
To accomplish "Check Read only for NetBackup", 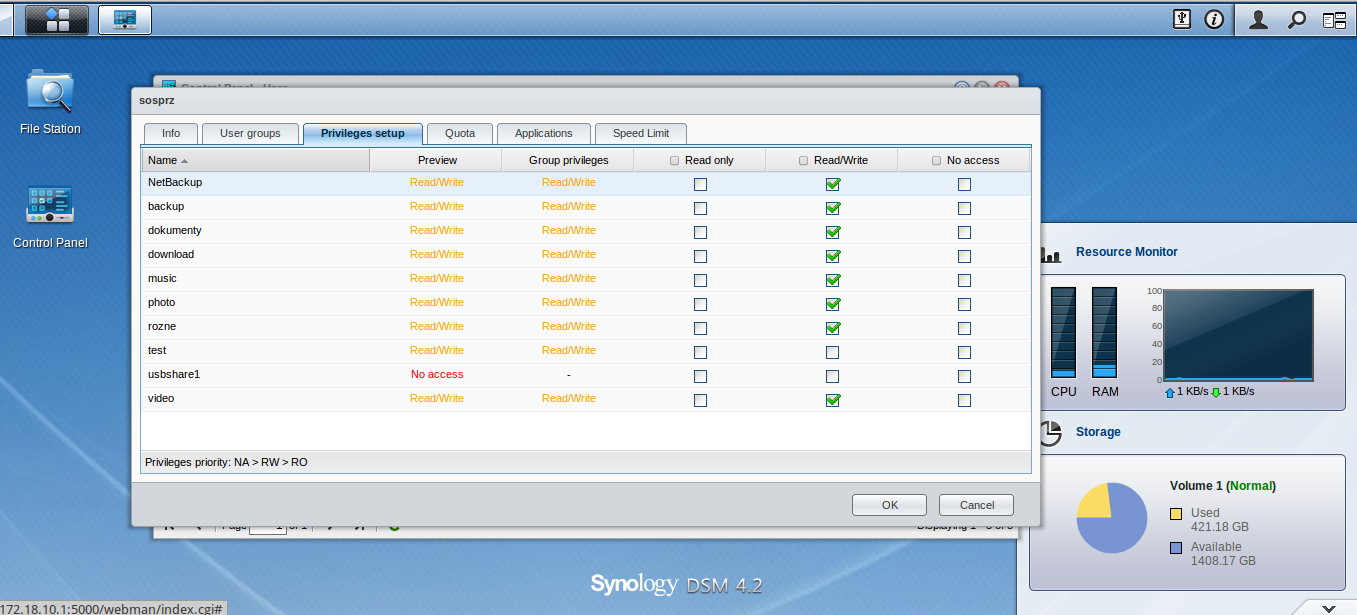I will click(700, 184).
